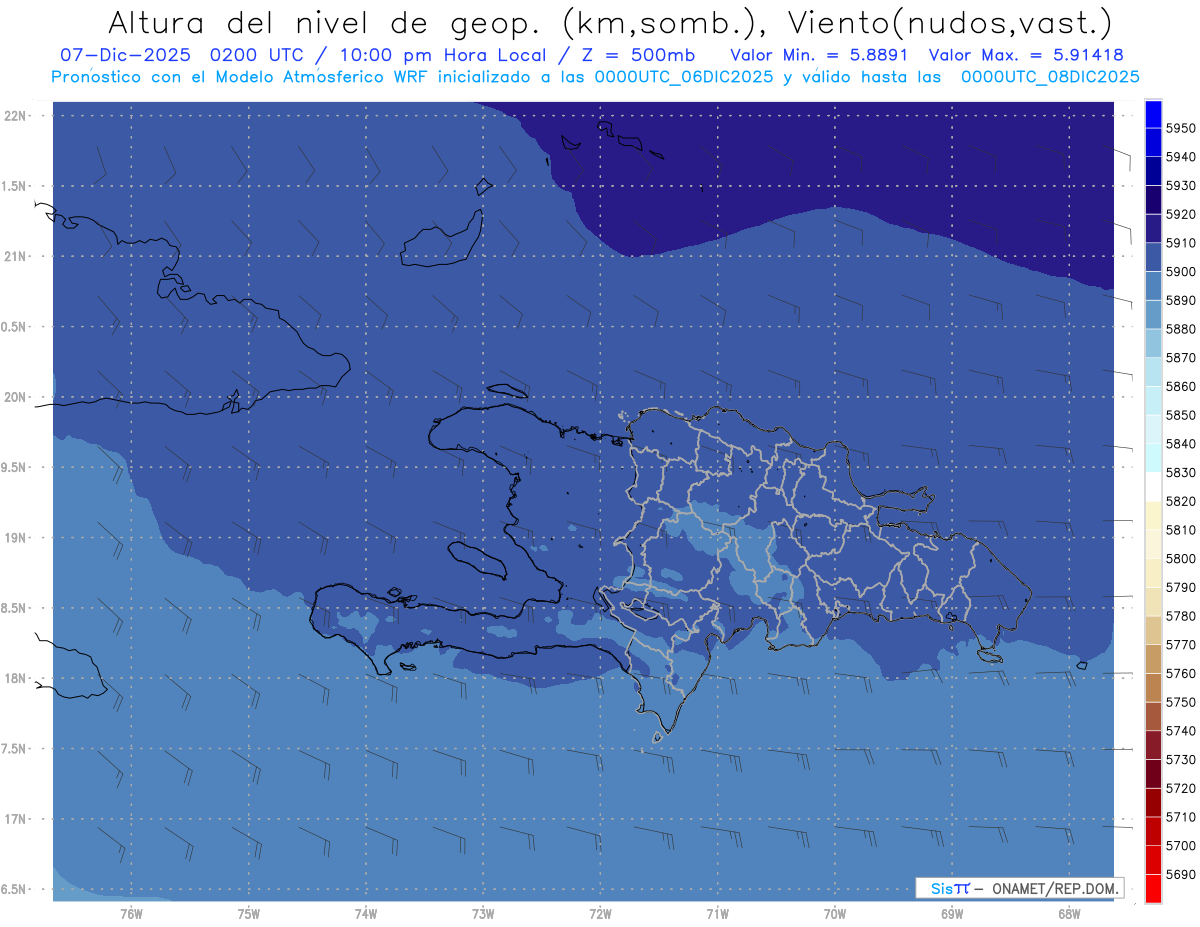The width and height of the screenshot is (1200, 927).
Task: Click the '5850' colorbar label
Action: pos(1181,415)
